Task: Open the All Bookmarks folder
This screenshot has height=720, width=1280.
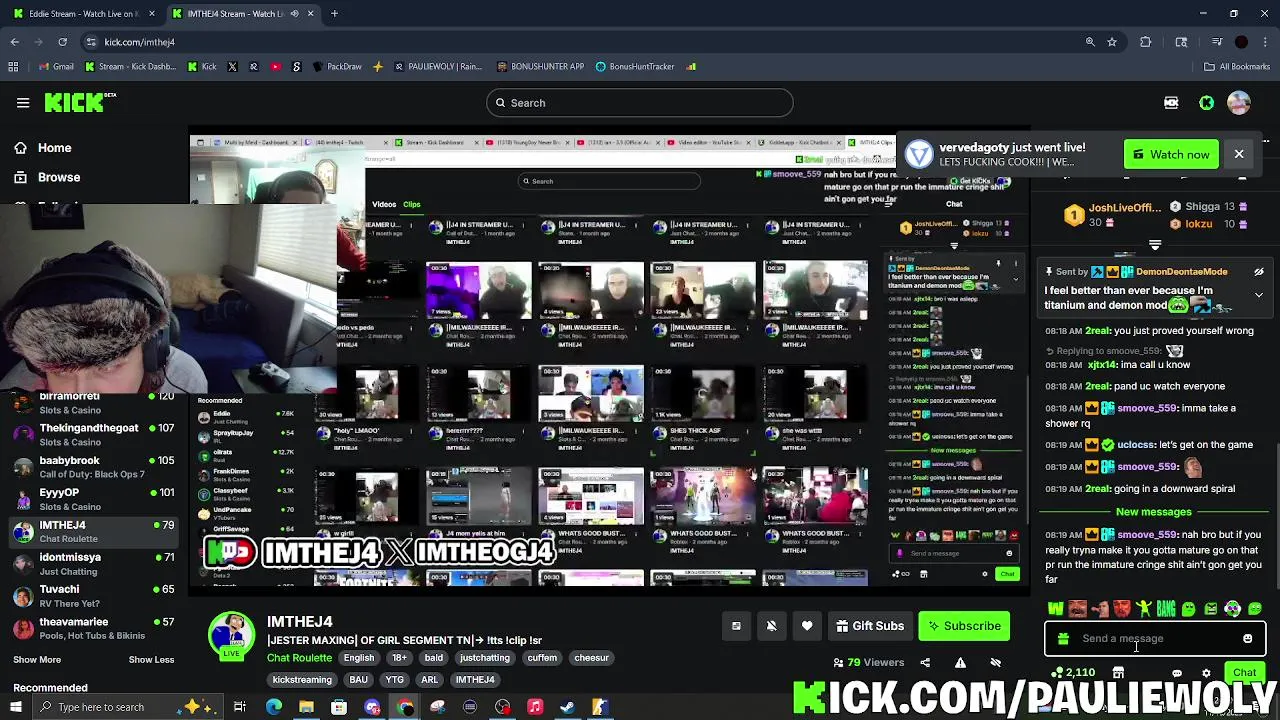Action: click(1237, 67)
